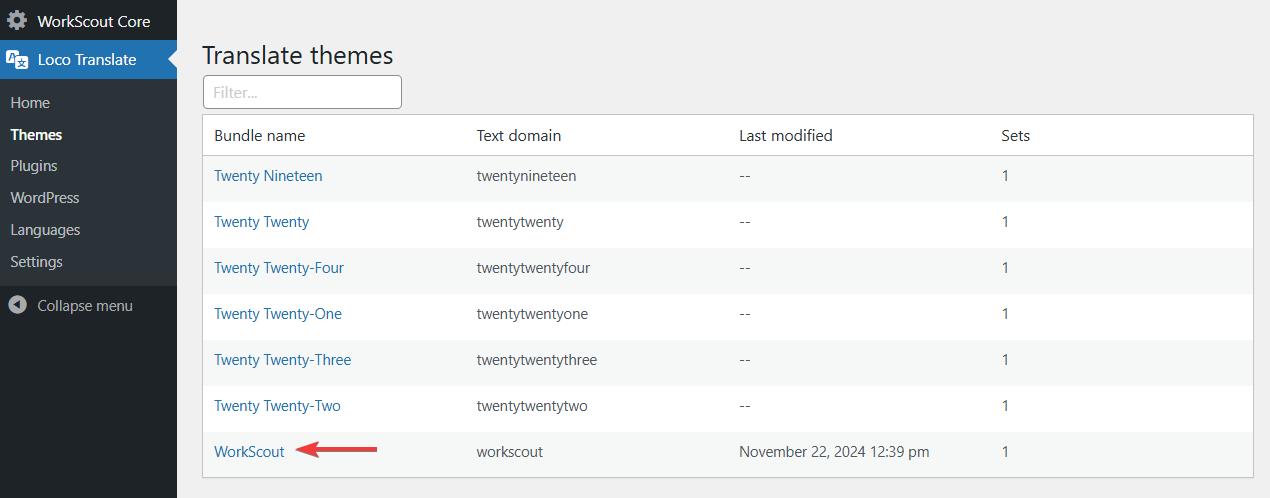Click the Loco Translate menu icon
Viewport: 1270px width, 498px height.
(17, 60)
